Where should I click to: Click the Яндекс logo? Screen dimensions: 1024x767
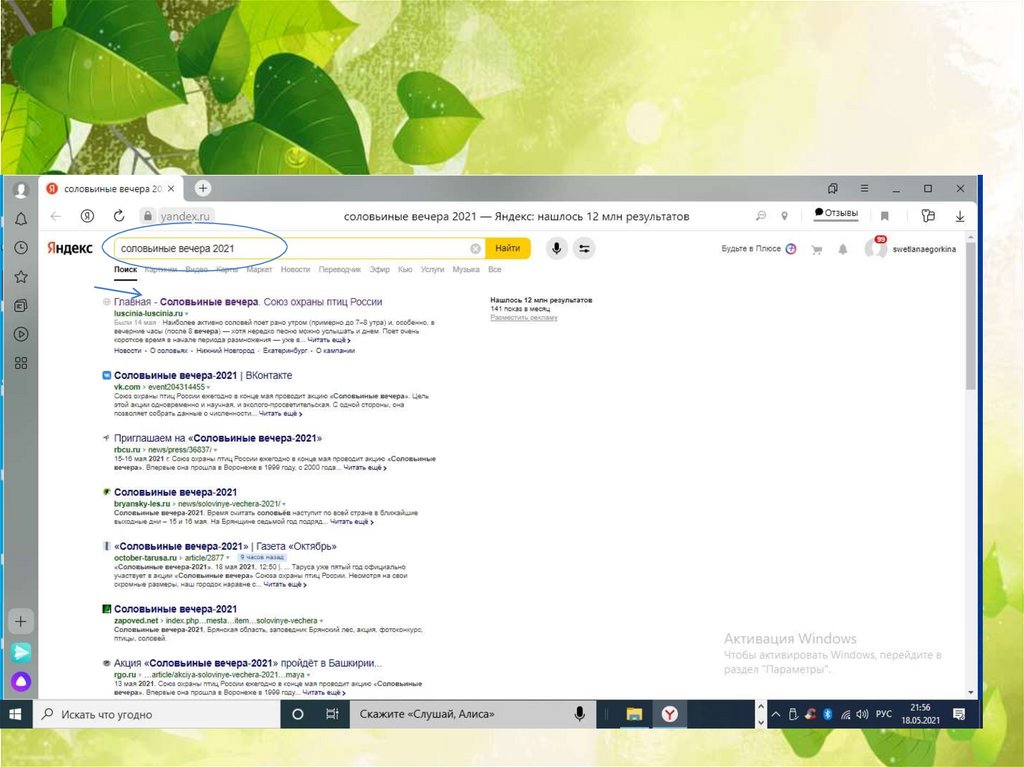[x=70, y=248]
